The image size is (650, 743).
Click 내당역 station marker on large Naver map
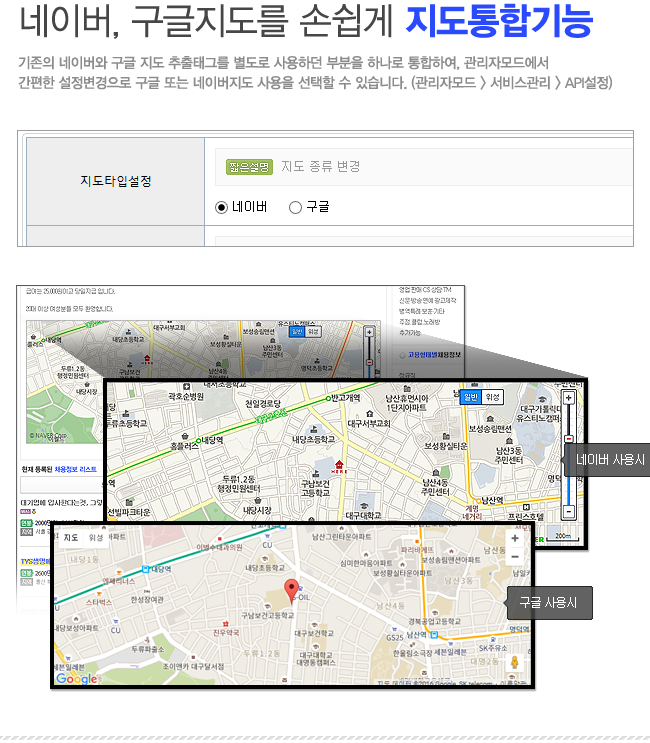(x=199, y=441)
